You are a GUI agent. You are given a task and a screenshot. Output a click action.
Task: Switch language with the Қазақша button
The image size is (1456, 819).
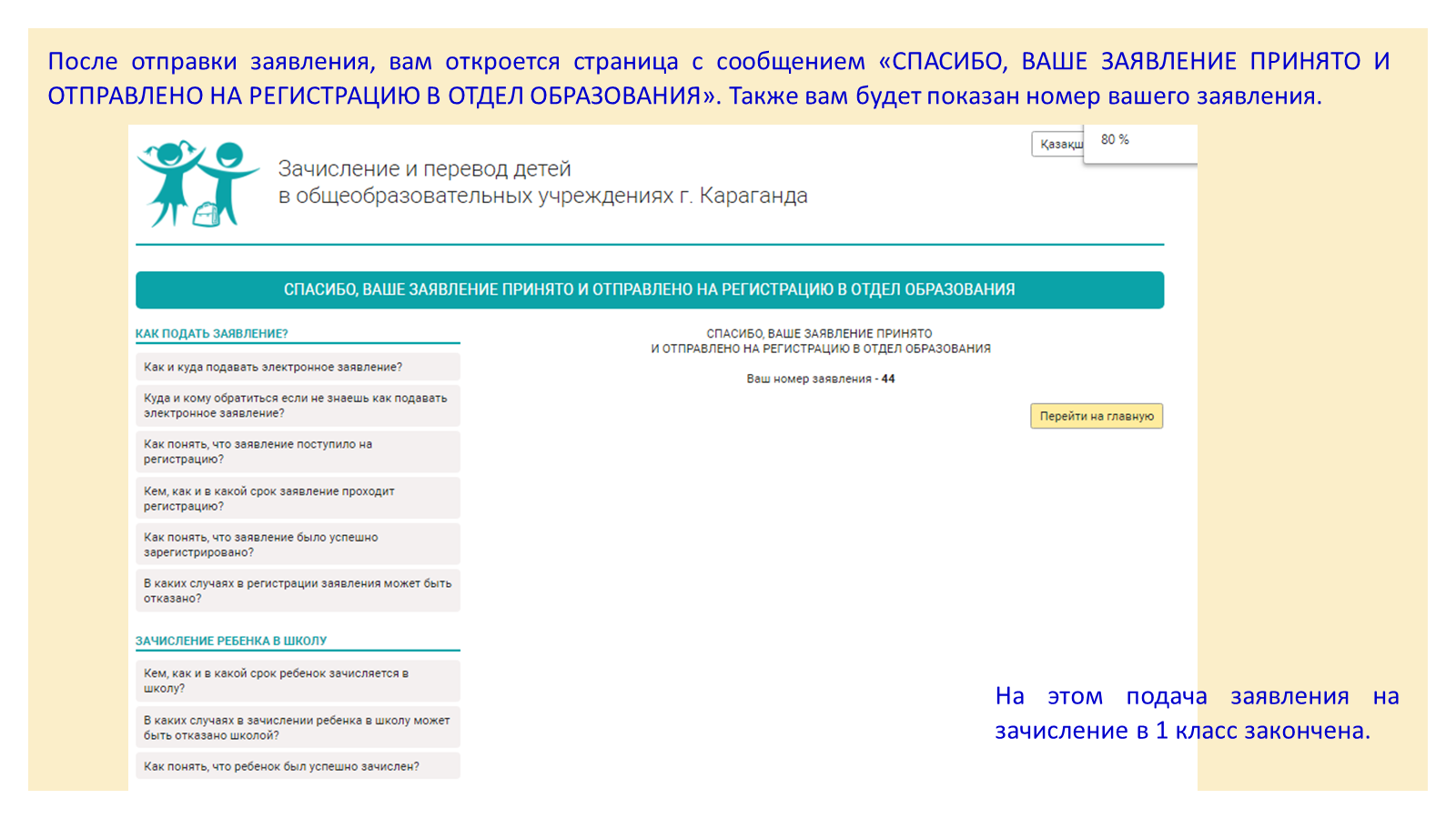pyautogui.click(x=1058, y=145)
